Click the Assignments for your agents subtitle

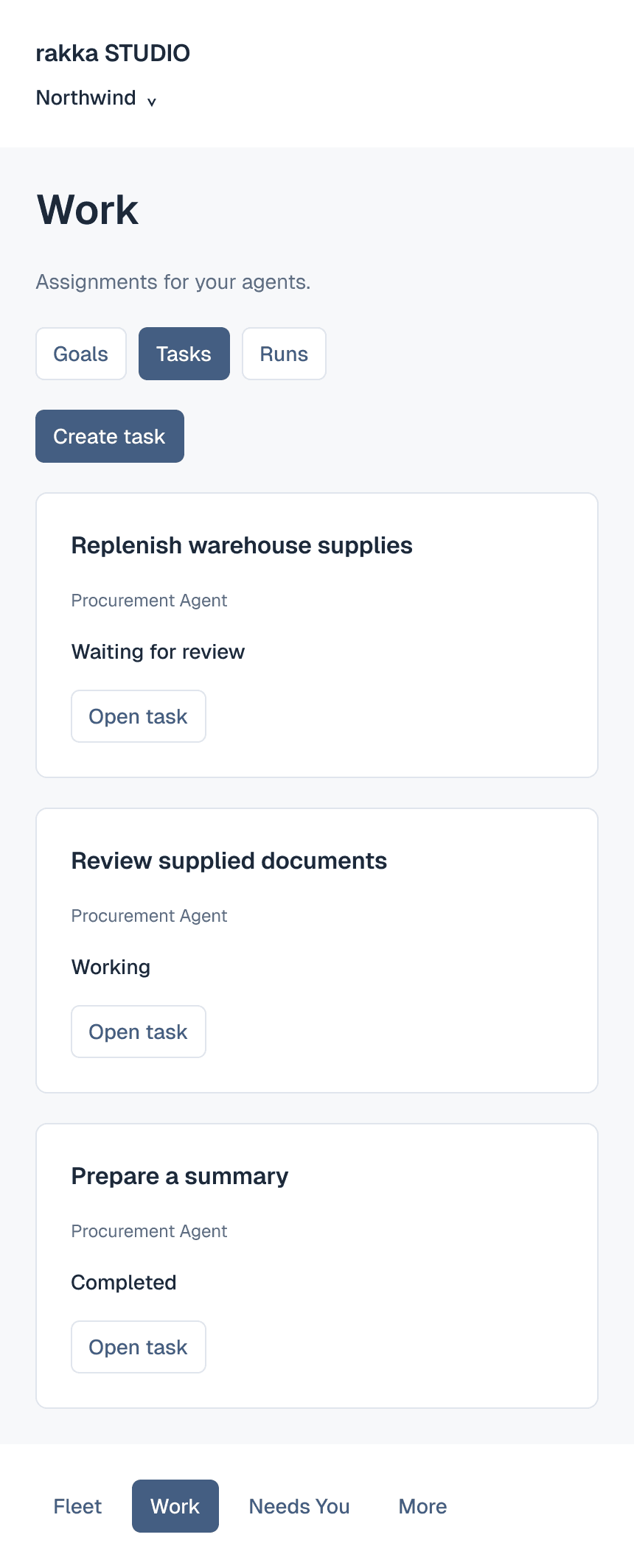[173, 282]
